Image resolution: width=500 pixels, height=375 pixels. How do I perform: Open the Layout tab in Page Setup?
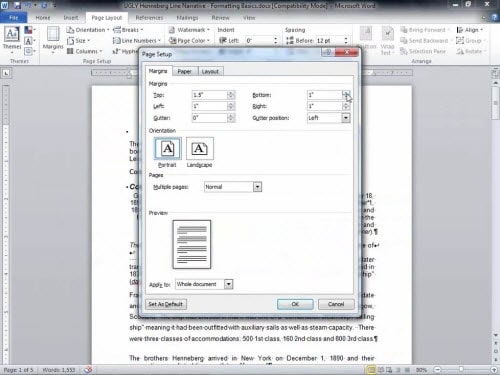(210, 71)
